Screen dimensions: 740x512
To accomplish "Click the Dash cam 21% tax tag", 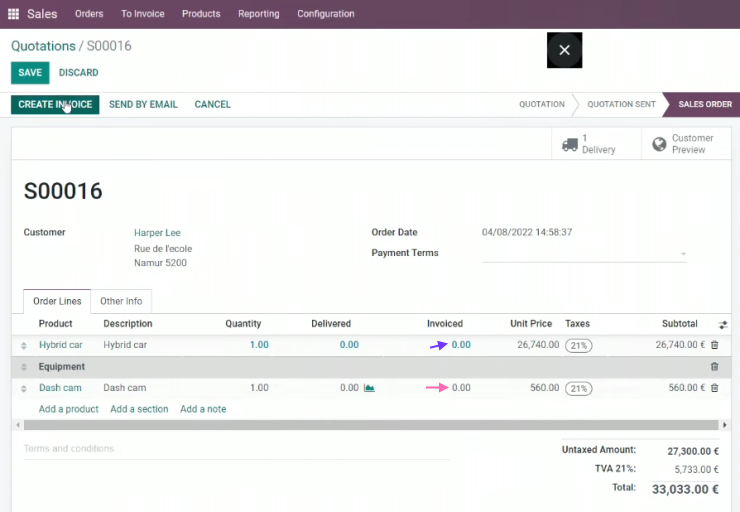I will (579, 389).
